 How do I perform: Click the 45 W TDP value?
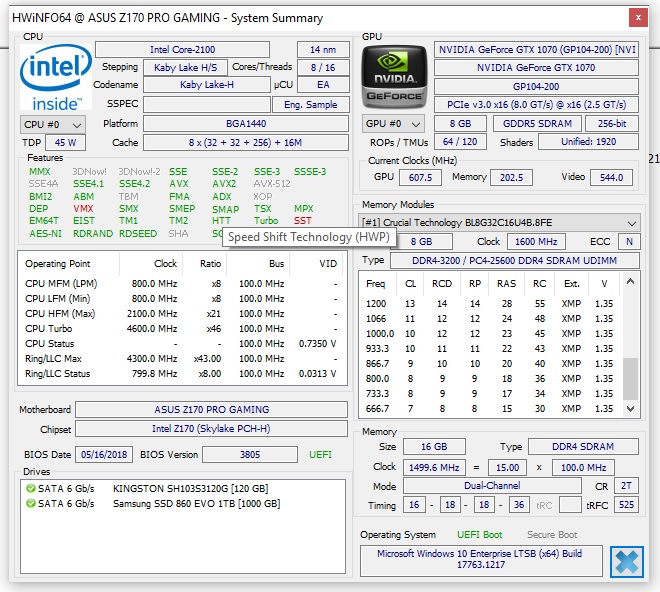[65, 142]
